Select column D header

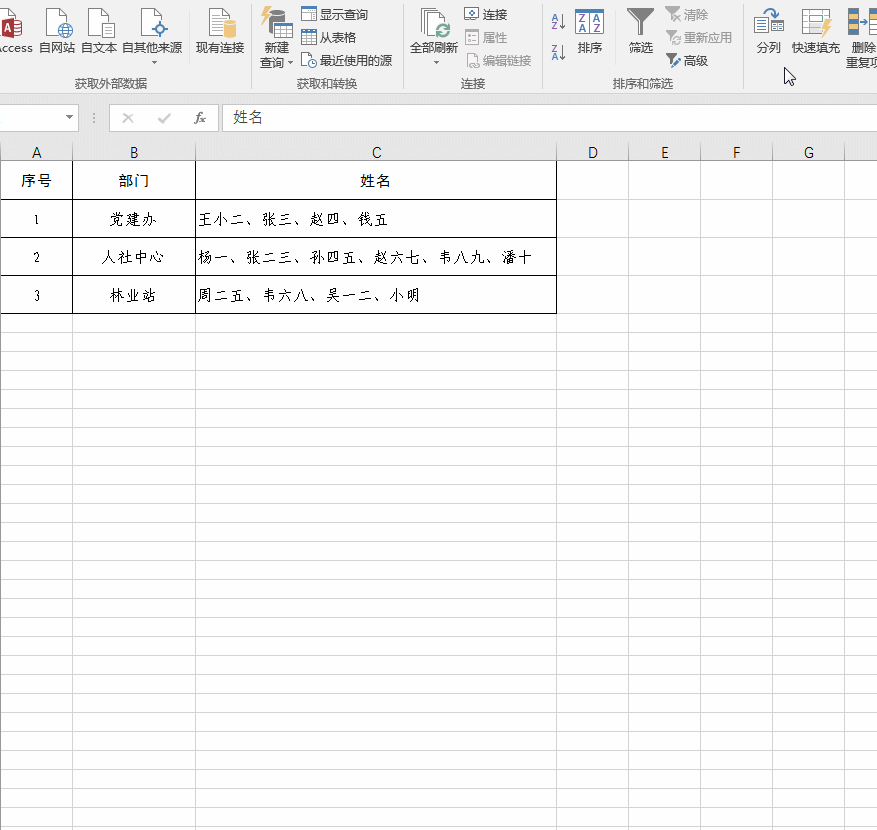coord(593,152)
